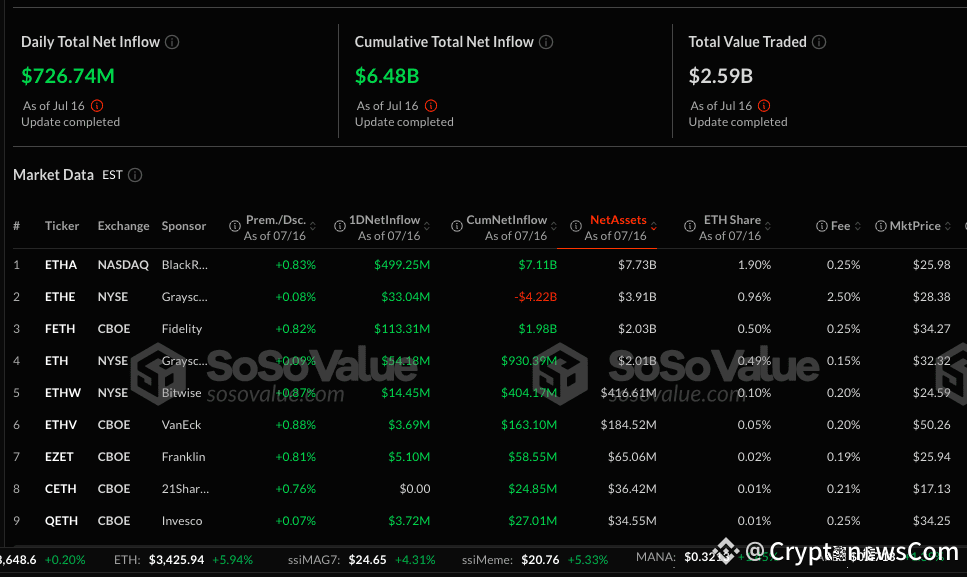Screen dimensions: 967x577
Task: Click red alert icon under Daily Total Net Inflow
Action: point(97,105)
